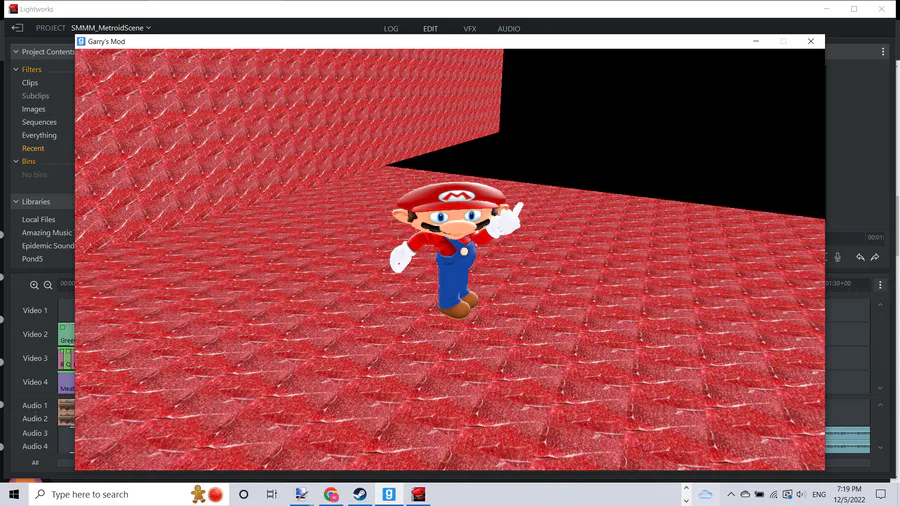Open the Wi-Fi network tray icon
900x506 pixels.
tap(773, 494)
